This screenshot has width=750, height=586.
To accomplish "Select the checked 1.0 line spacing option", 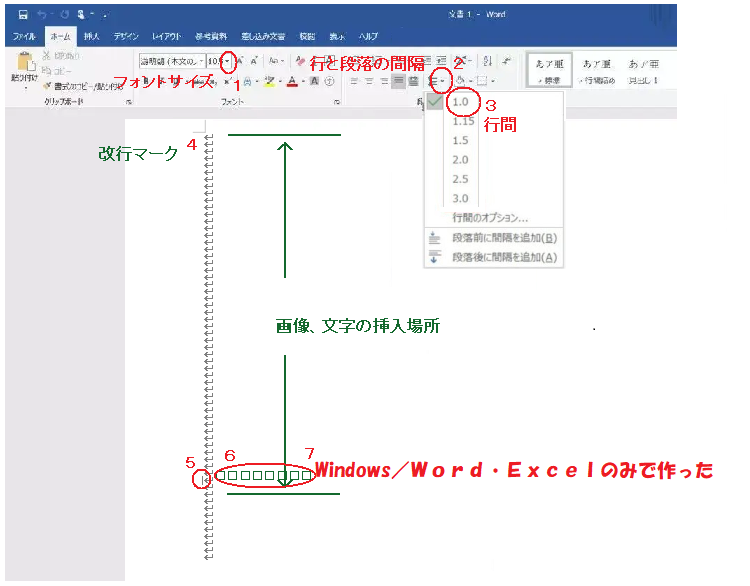I will coord(460,102).
